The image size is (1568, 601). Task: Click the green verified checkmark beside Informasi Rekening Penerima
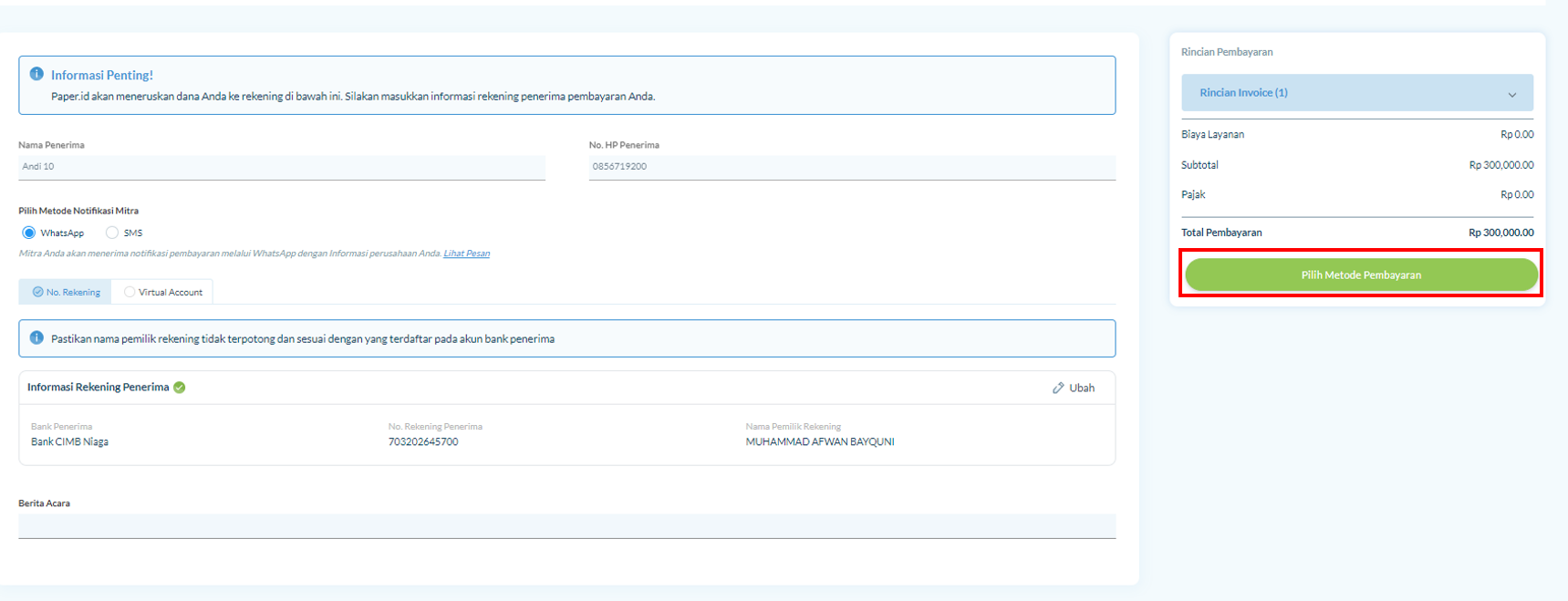point(180,388)
